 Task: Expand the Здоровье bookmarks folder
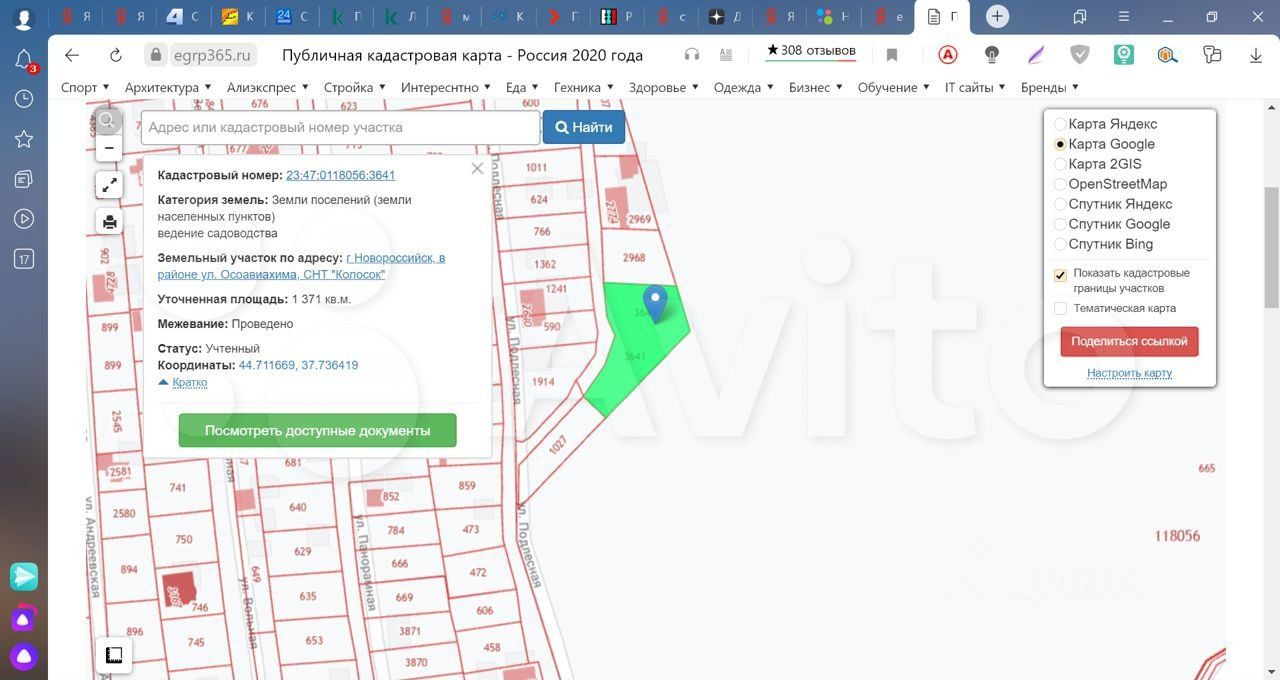pos(664,87)
